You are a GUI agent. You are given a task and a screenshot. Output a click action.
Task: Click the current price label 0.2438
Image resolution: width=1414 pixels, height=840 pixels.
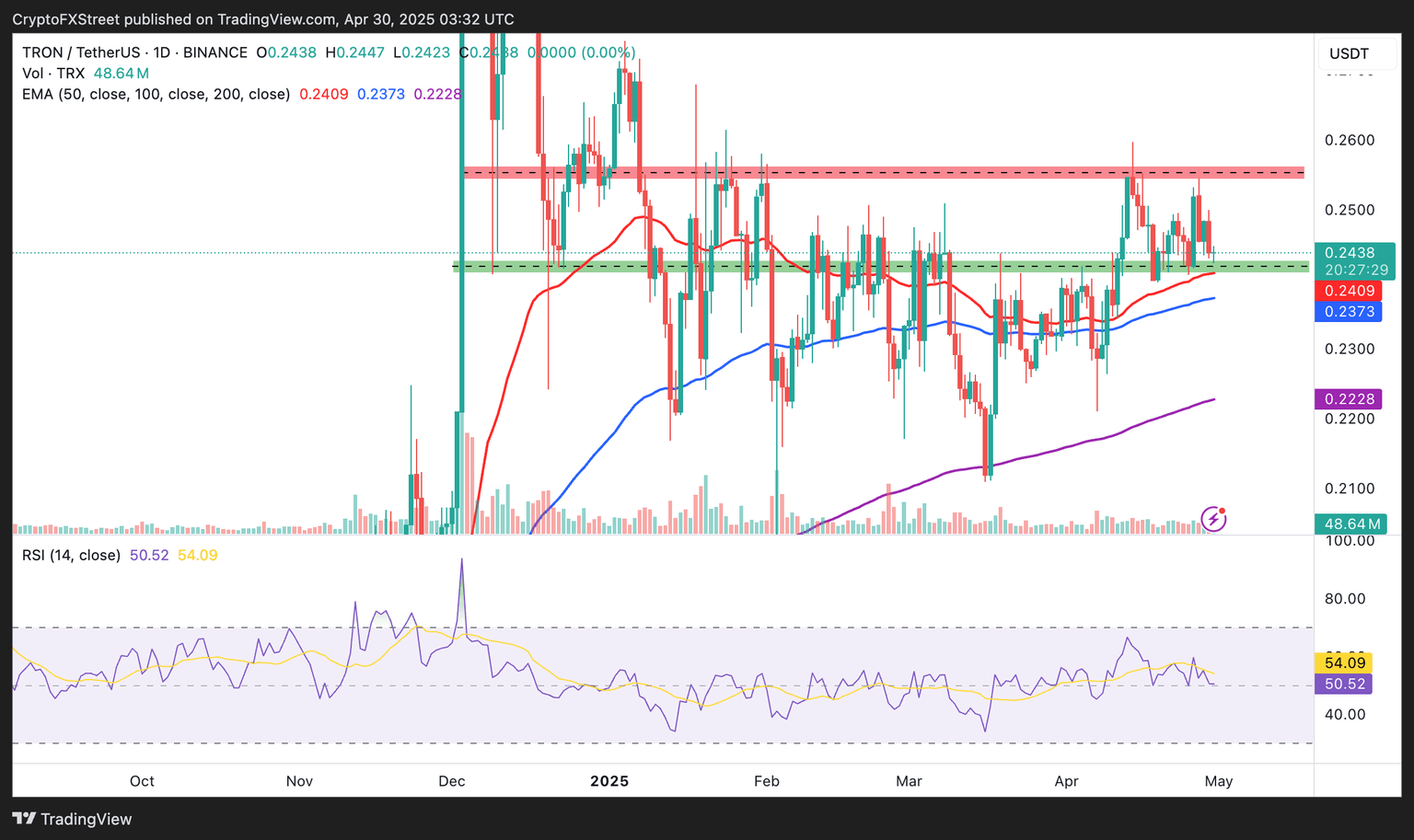[x=1349, y=252]
